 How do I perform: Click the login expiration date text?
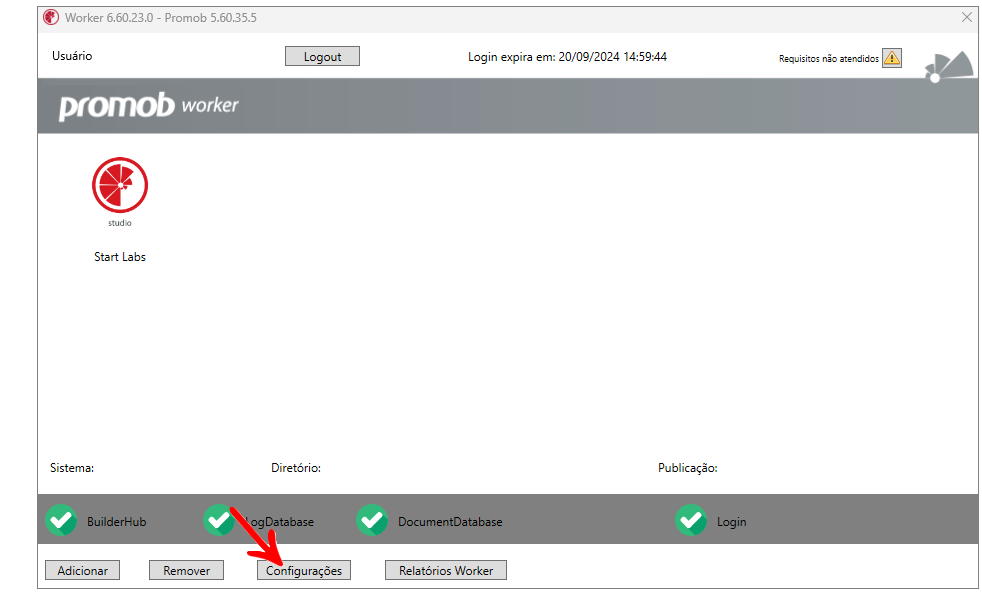(567, 56)
